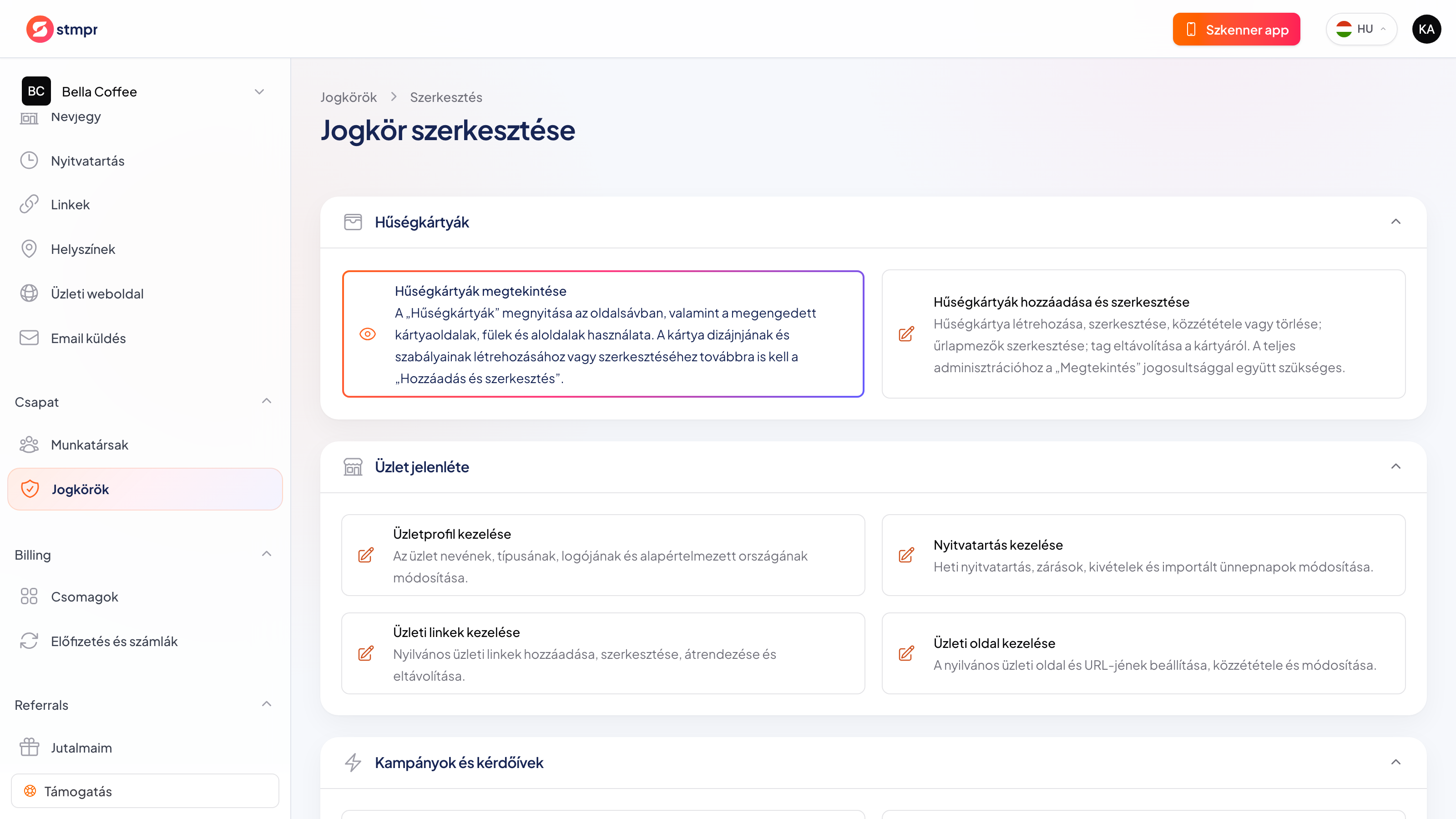Click the map pin icon beside Helyszínek
Screen dimensions: 1456x819
29,249
